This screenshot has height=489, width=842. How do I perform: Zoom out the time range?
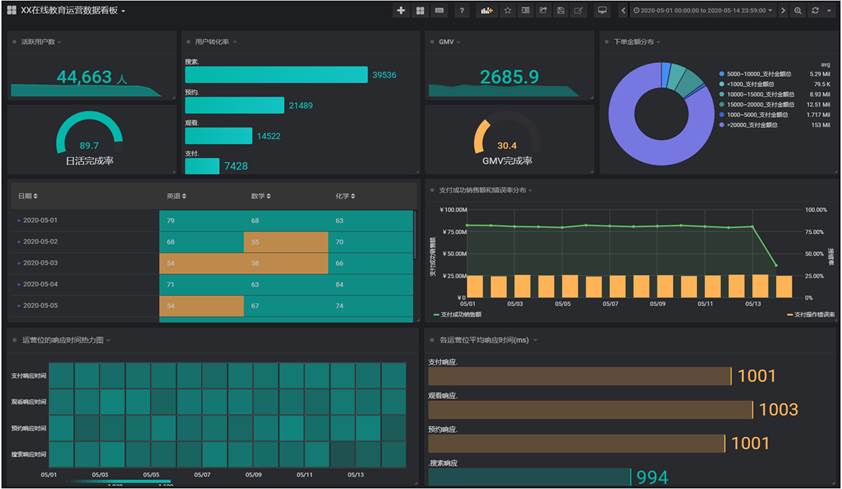coord(798,11)
